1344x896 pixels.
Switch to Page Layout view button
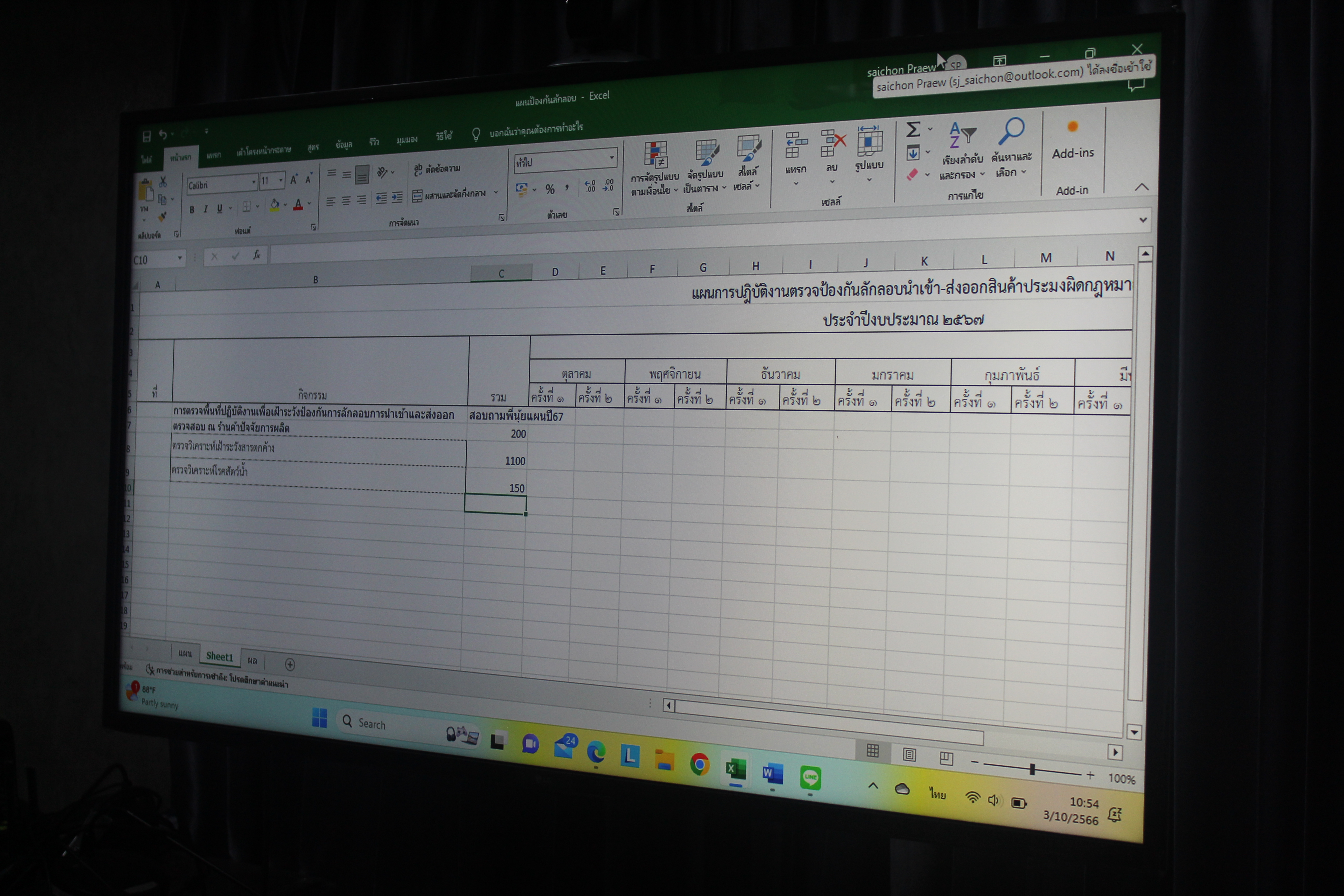pyautogui.click(x=909, y=755)
